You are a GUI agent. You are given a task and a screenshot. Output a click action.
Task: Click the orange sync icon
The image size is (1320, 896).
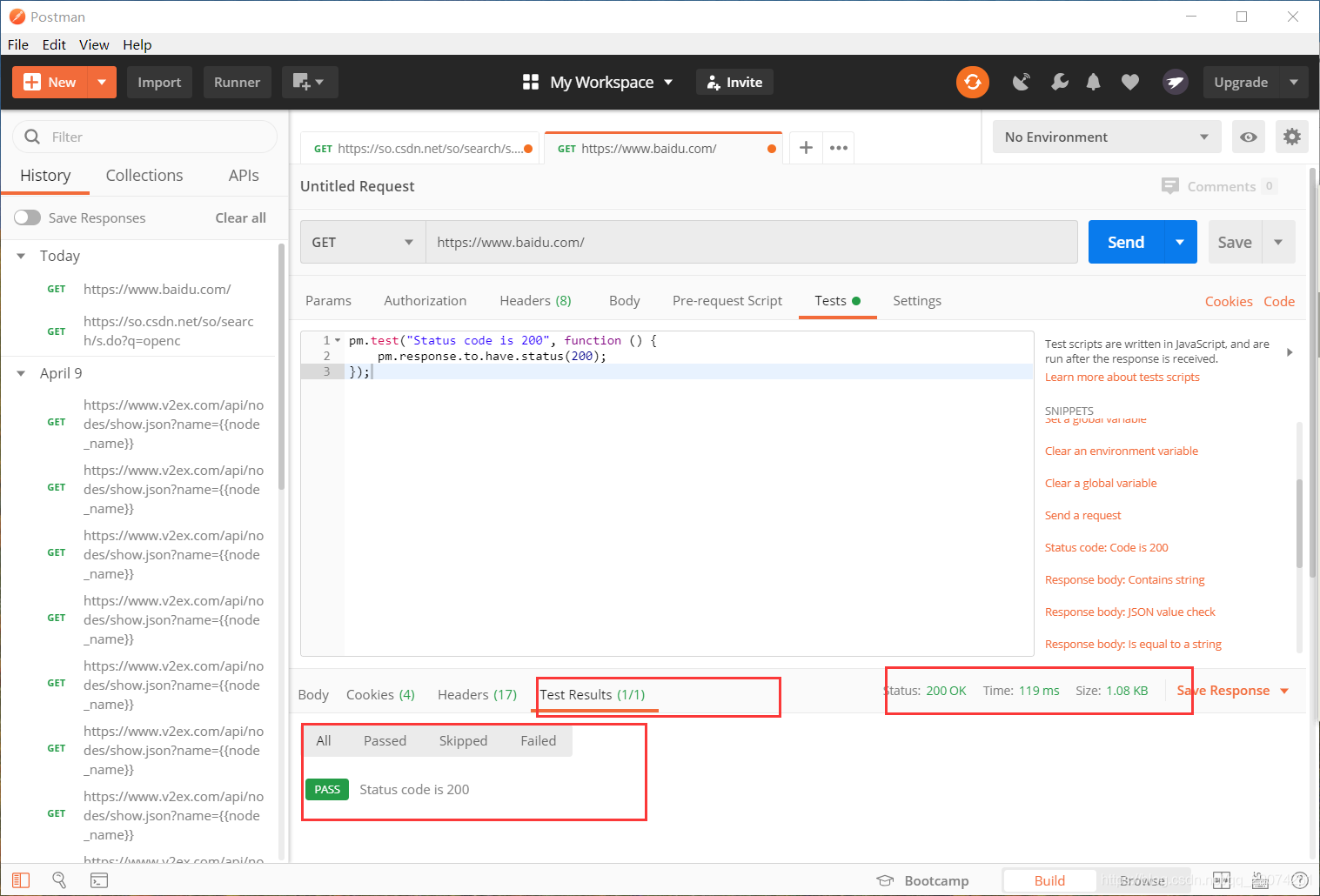[973, 82]
